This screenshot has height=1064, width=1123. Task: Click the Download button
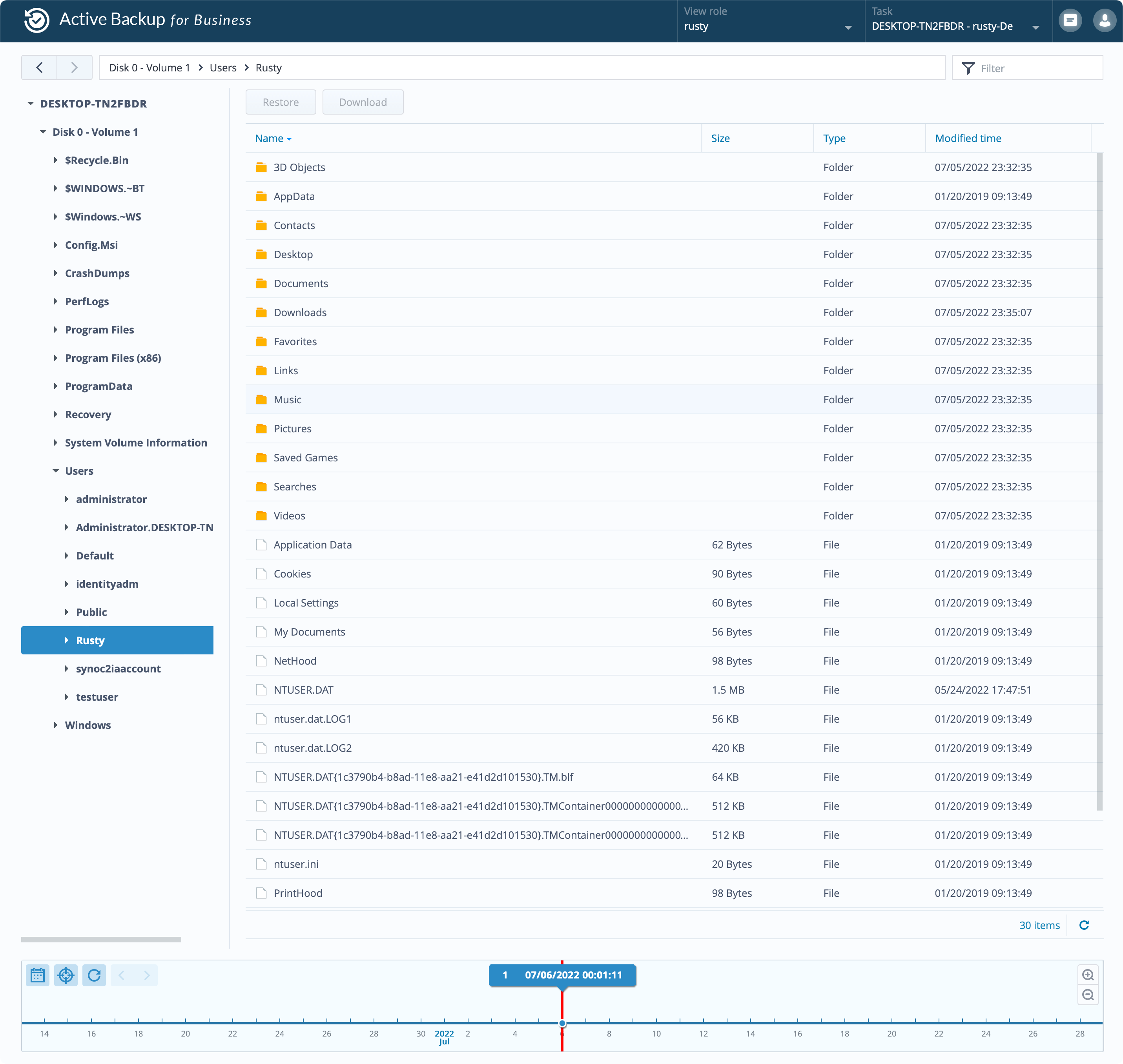tap(363, 102)
